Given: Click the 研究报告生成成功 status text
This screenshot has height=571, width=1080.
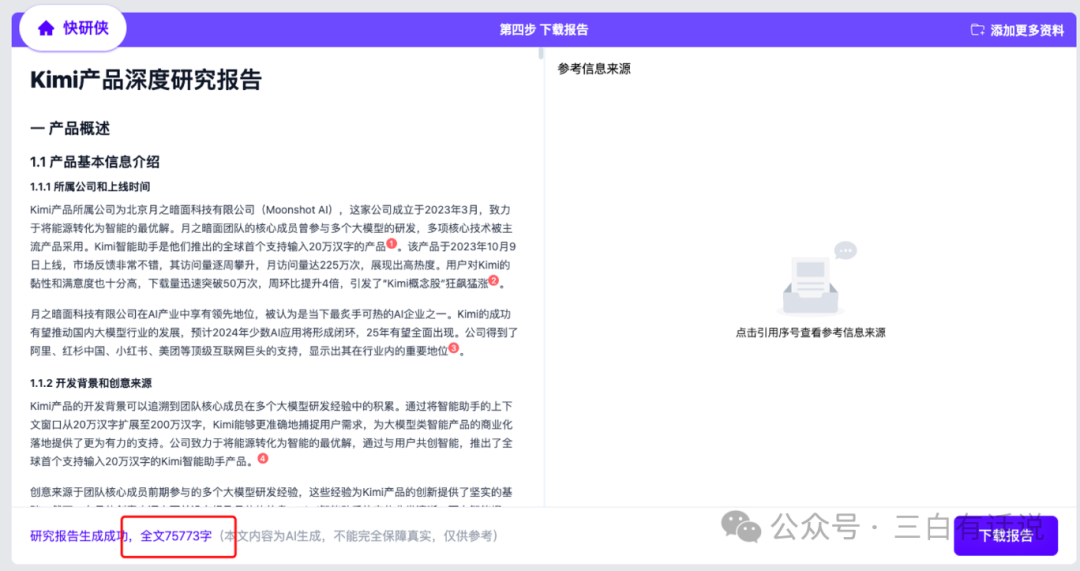Looking at the screenshot, I should (x=79, y=536).
